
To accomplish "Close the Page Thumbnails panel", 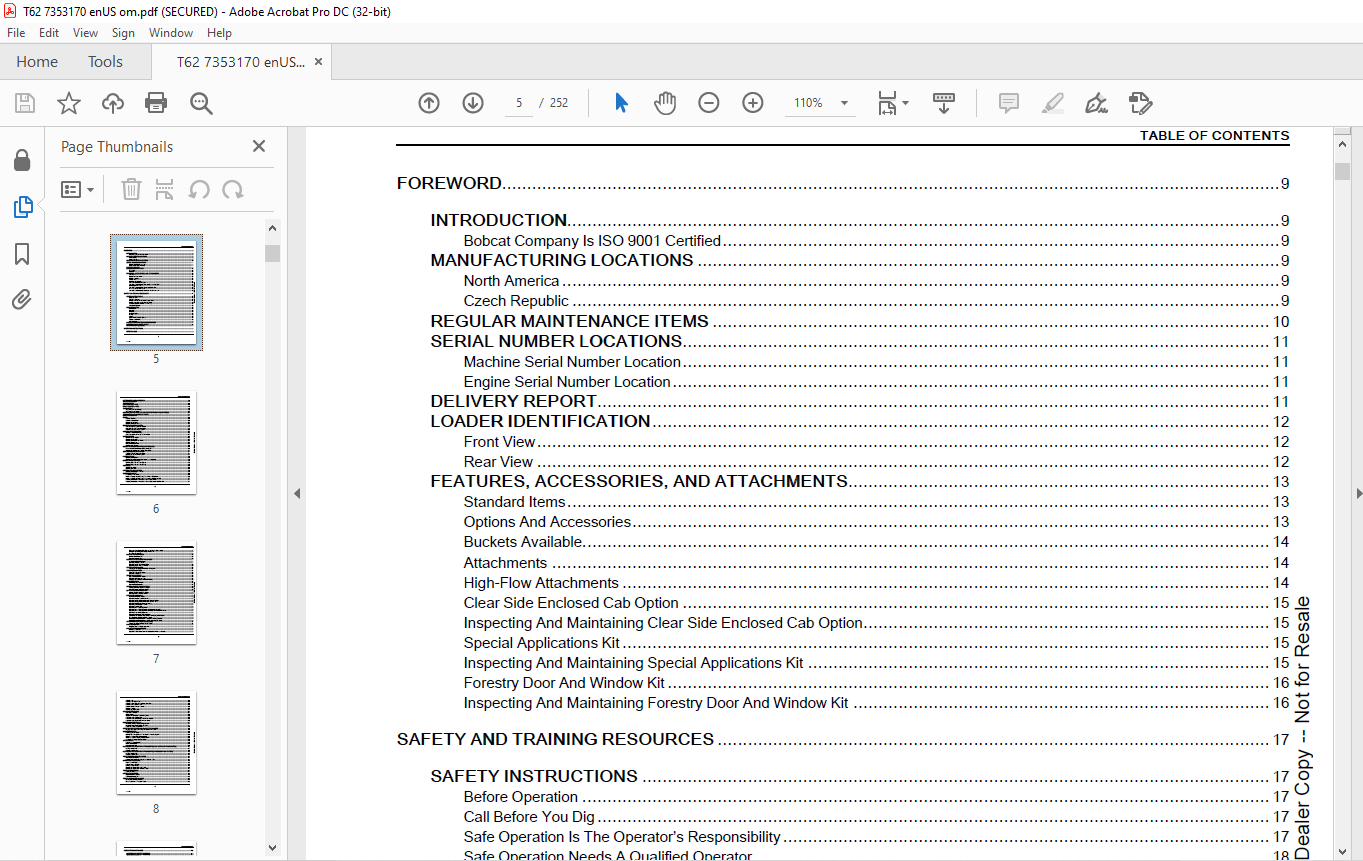I will point(259,146).
